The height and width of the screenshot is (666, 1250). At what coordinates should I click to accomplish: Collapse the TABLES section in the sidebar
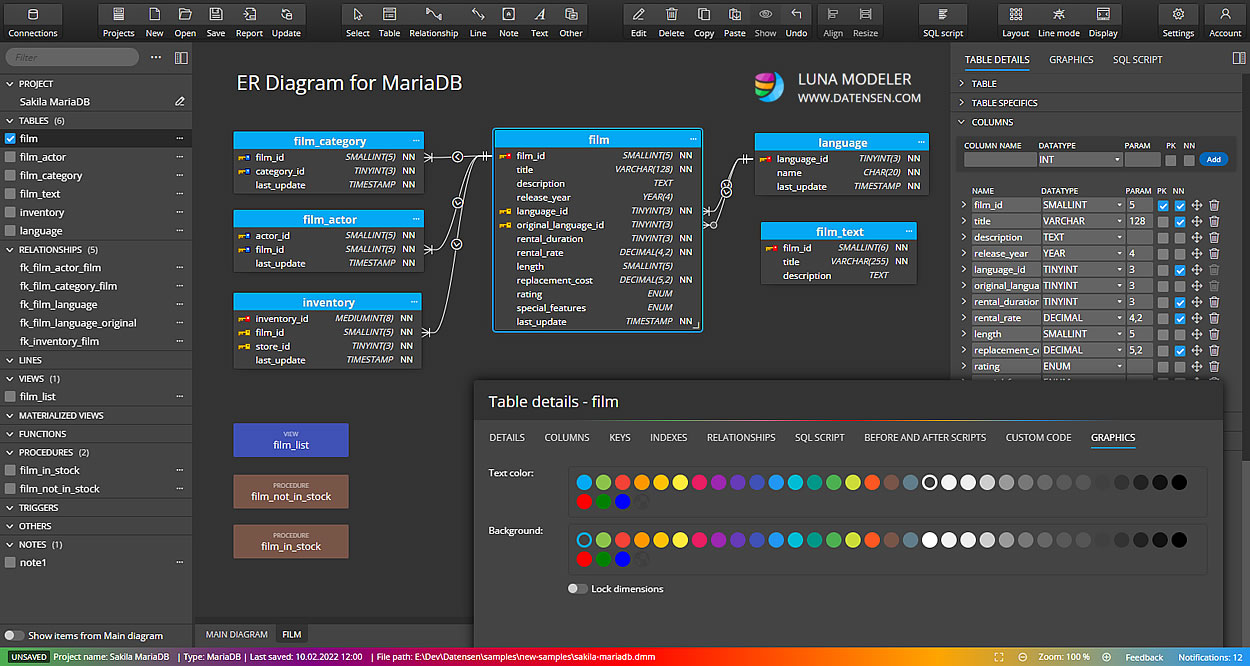click(10, 120)
